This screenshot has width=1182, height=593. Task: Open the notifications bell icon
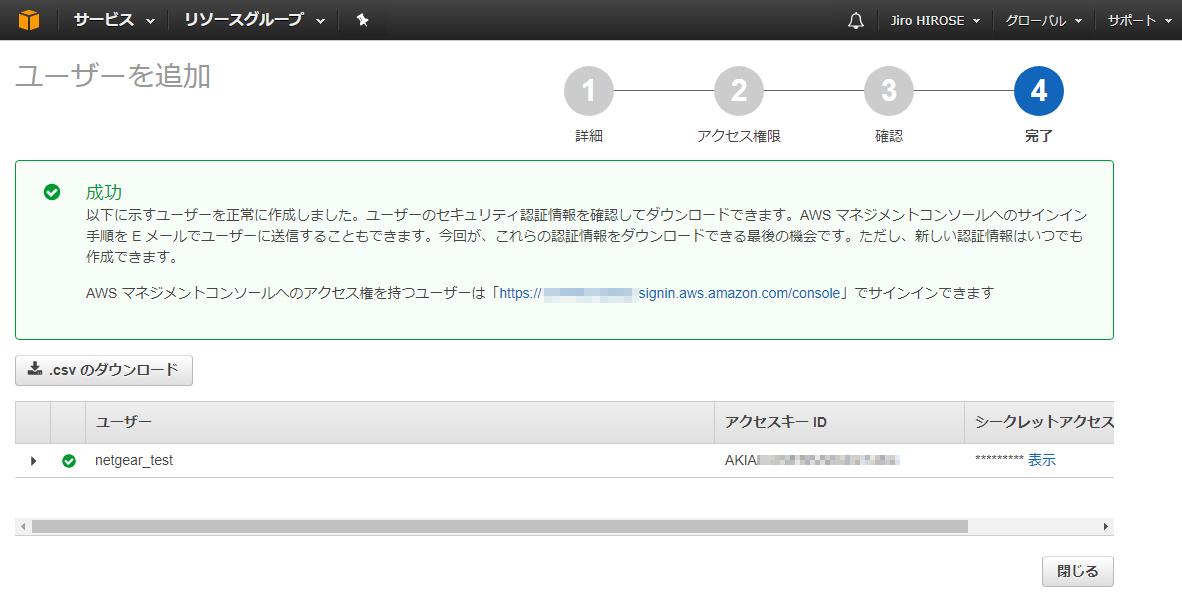(x=856, y=21)
